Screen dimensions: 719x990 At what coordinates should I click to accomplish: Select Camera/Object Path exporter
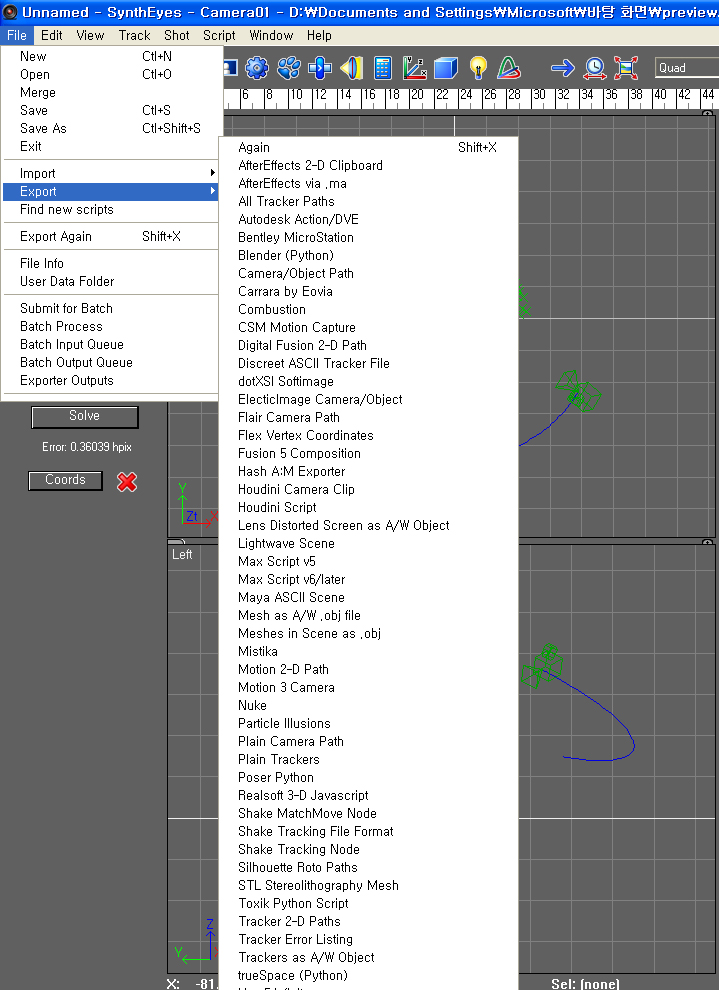tap(368, 273)
